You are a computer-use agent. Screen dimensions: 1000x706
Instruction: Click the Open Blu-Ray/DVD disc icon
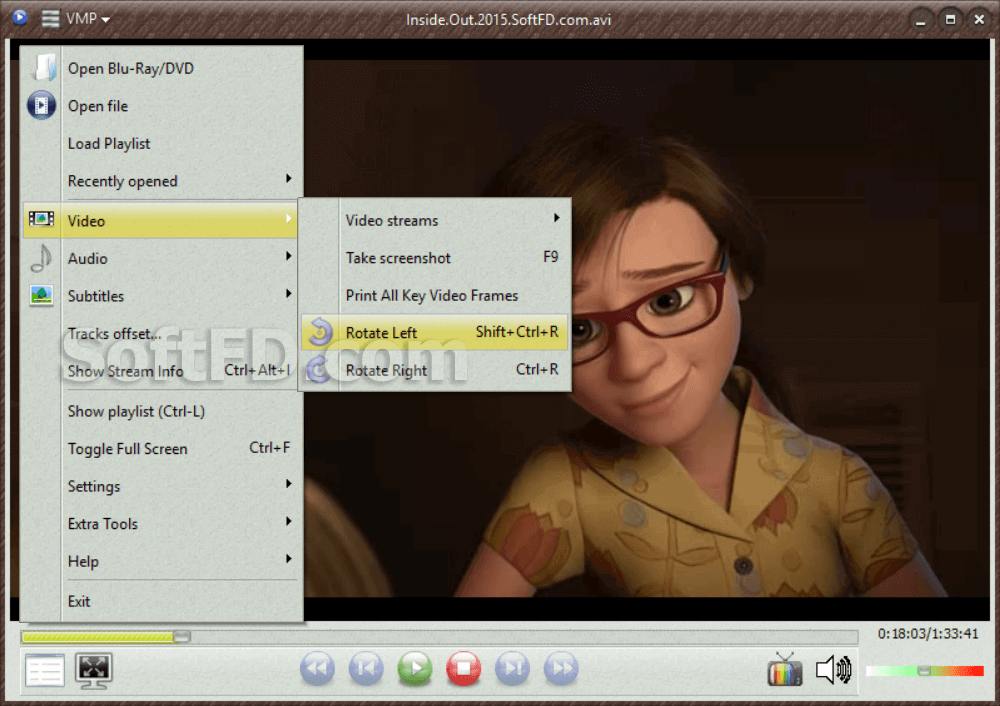click(x=43, y=68)
